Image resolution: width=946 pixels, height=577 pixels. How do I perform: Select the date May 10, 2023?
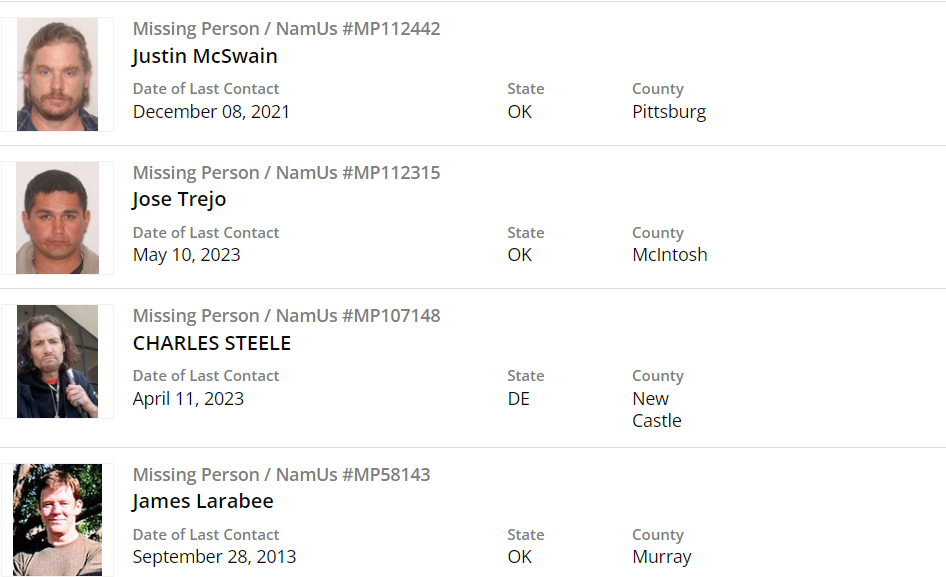186,255
